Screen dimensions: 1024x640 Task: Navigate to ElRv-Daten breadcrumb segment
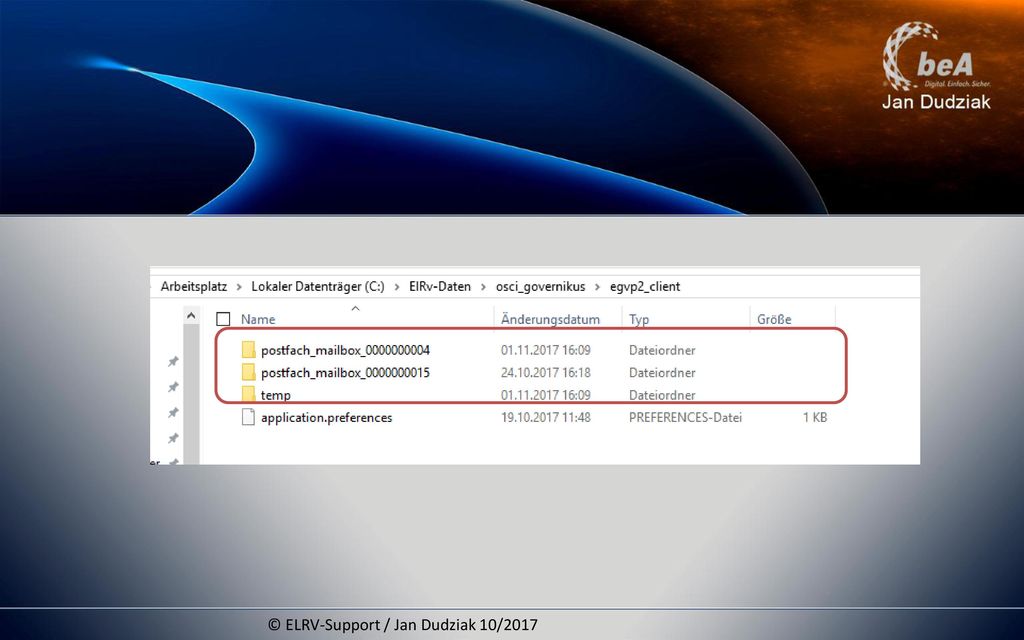tap(440, 286)
